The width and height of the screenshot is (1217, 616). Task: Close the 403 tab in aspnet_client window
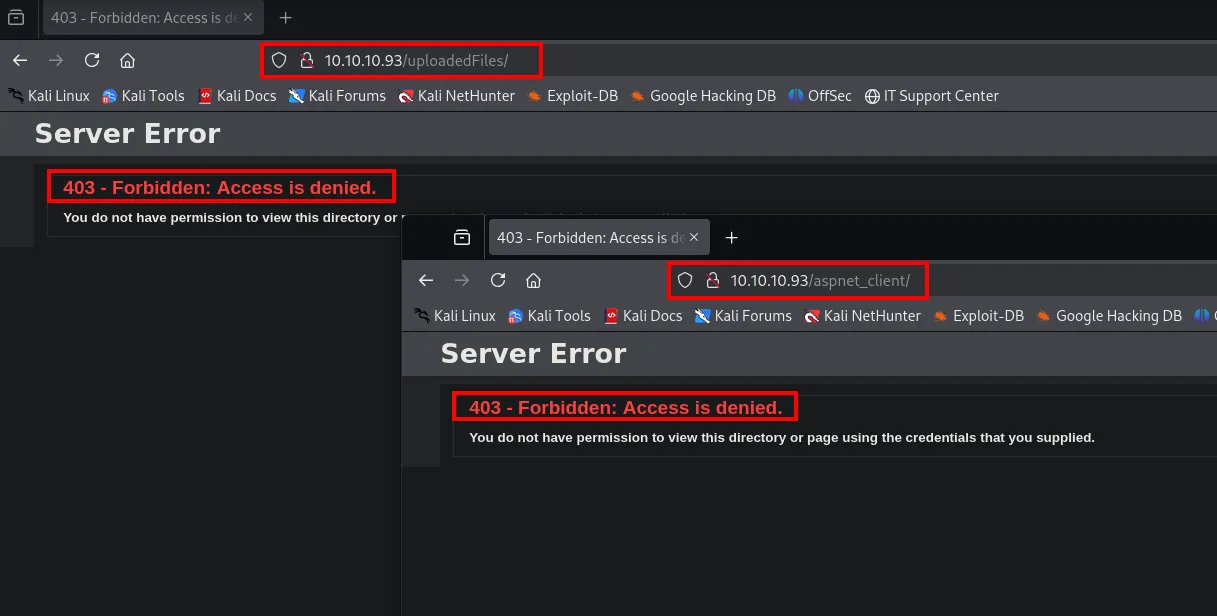coord(696,238)
